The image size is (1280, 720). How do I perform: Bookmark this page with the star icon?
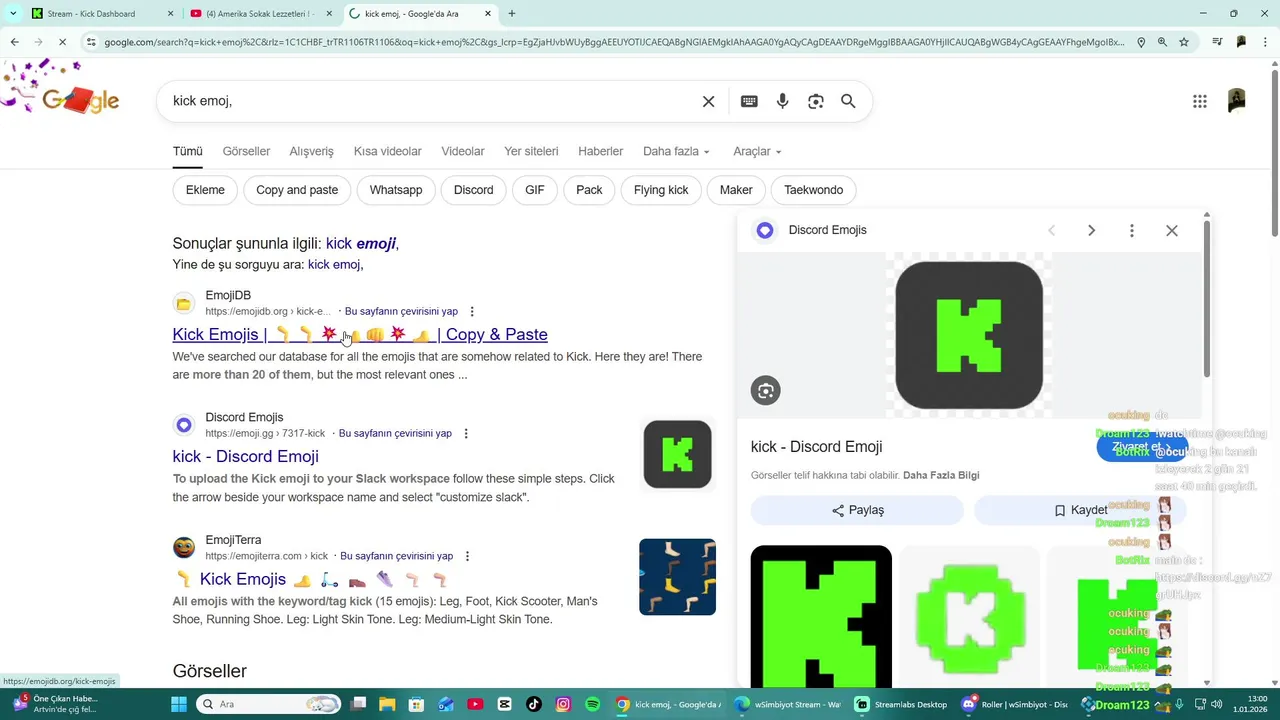[1184, 42]
